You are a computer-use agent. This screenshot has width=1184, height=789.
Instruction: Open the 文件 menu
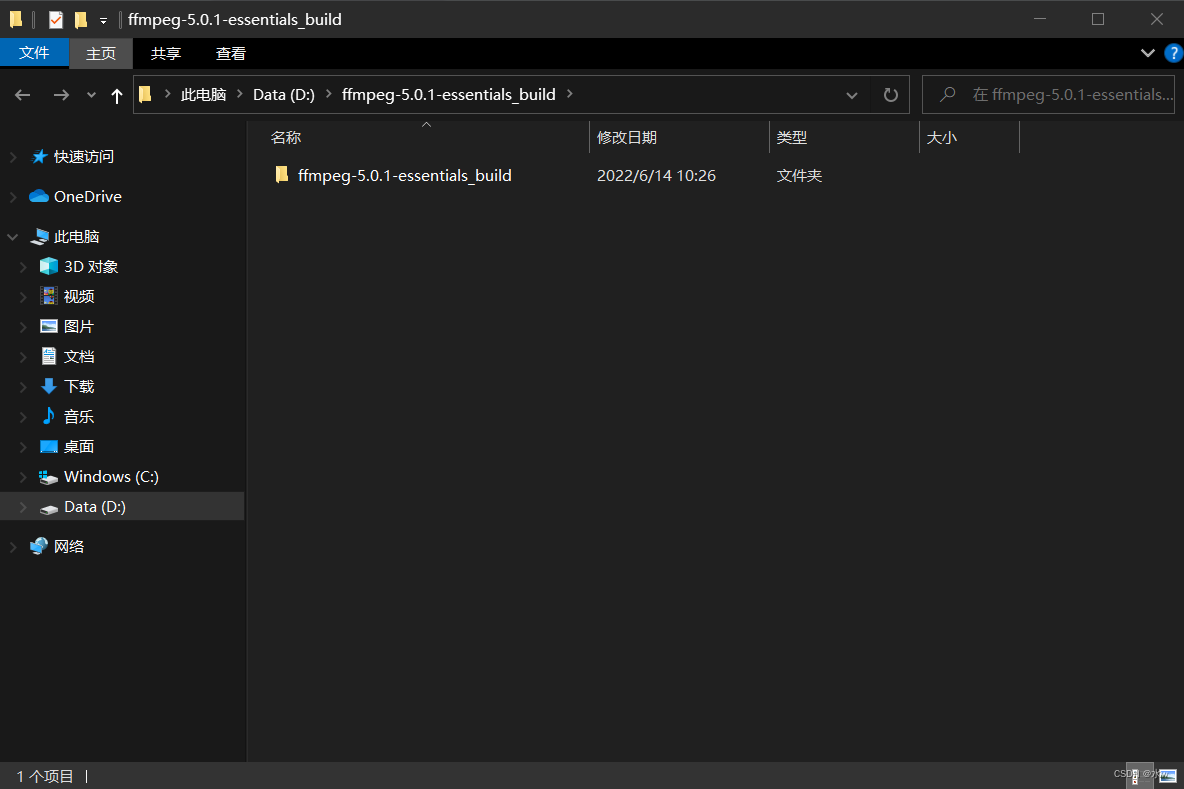tap(34, 53)
